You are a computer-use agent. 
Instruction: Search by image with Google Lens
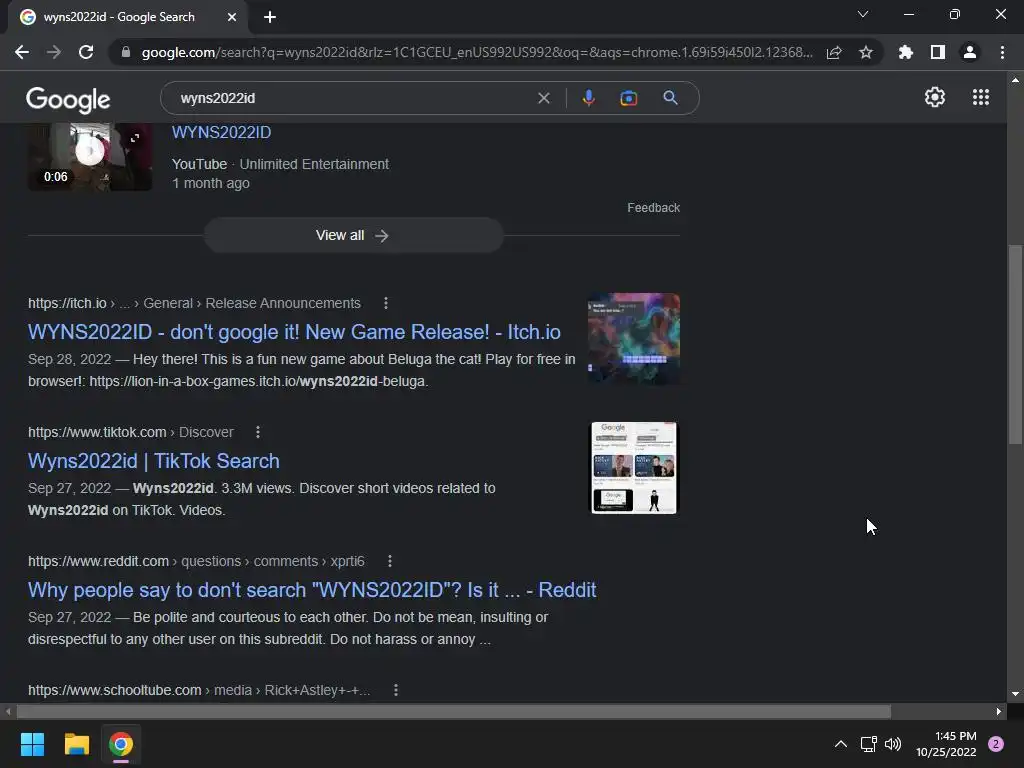(629, 98)
